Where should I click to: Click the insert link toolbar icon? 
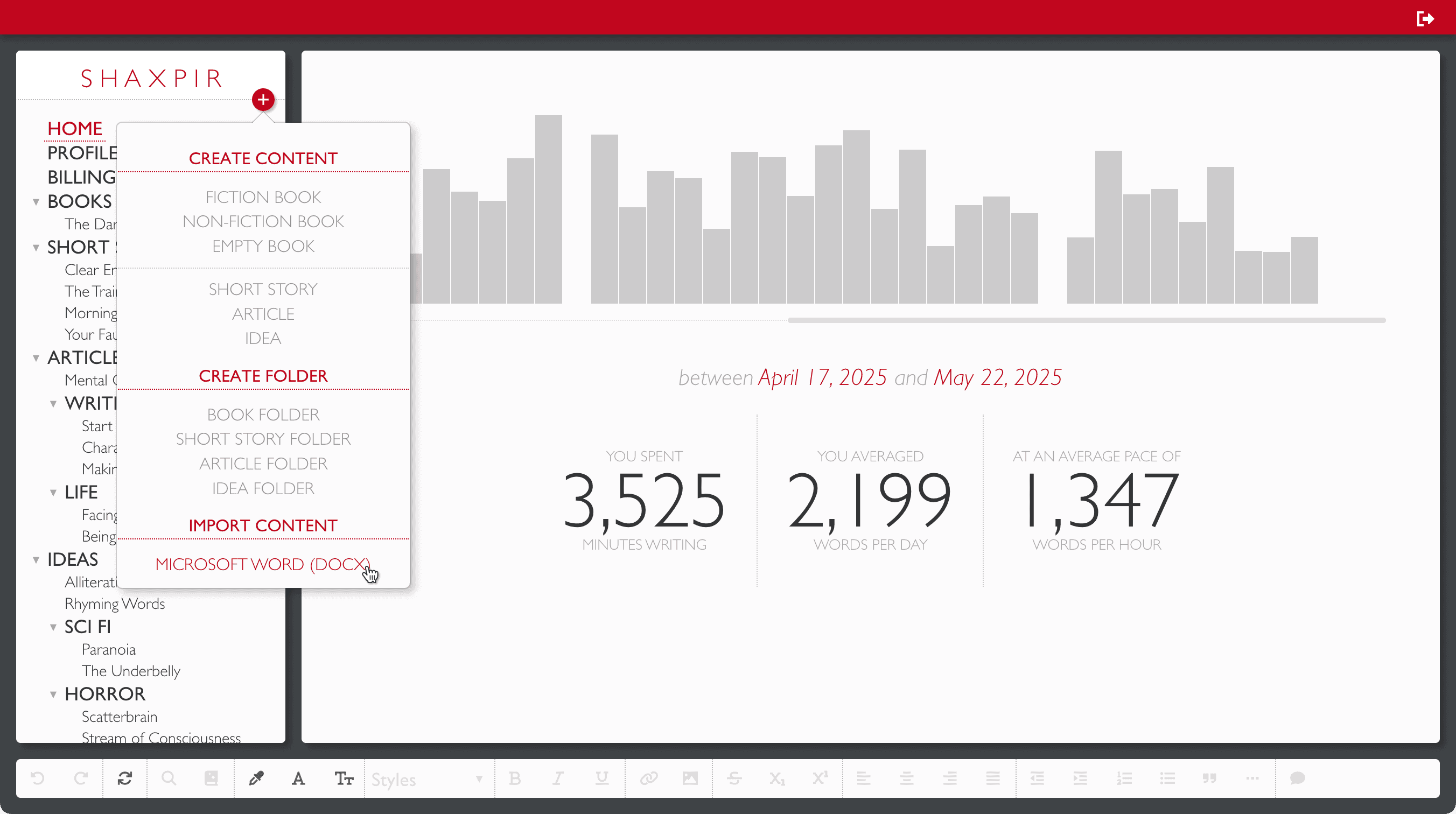648,778
